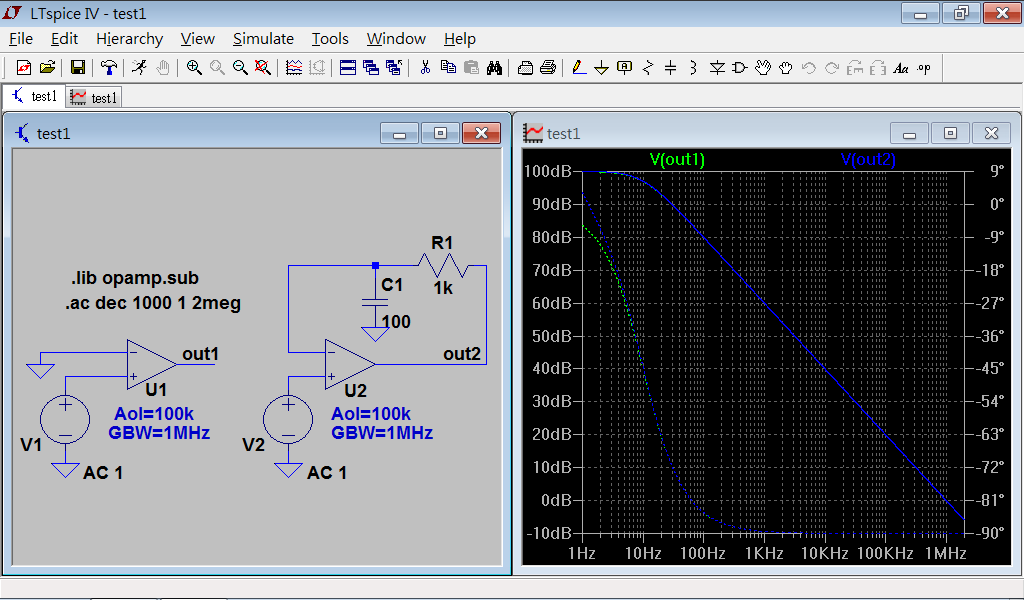Click the blue V(out2) trace label
Viewport: 1024px width, 600px height.
868,159
